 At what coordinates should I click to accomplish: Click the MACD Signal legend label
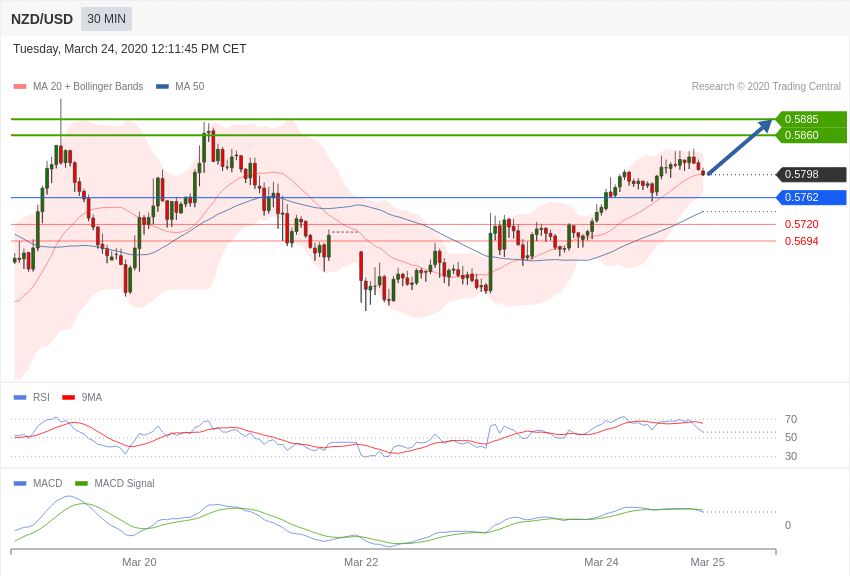[x=124, y=483]
